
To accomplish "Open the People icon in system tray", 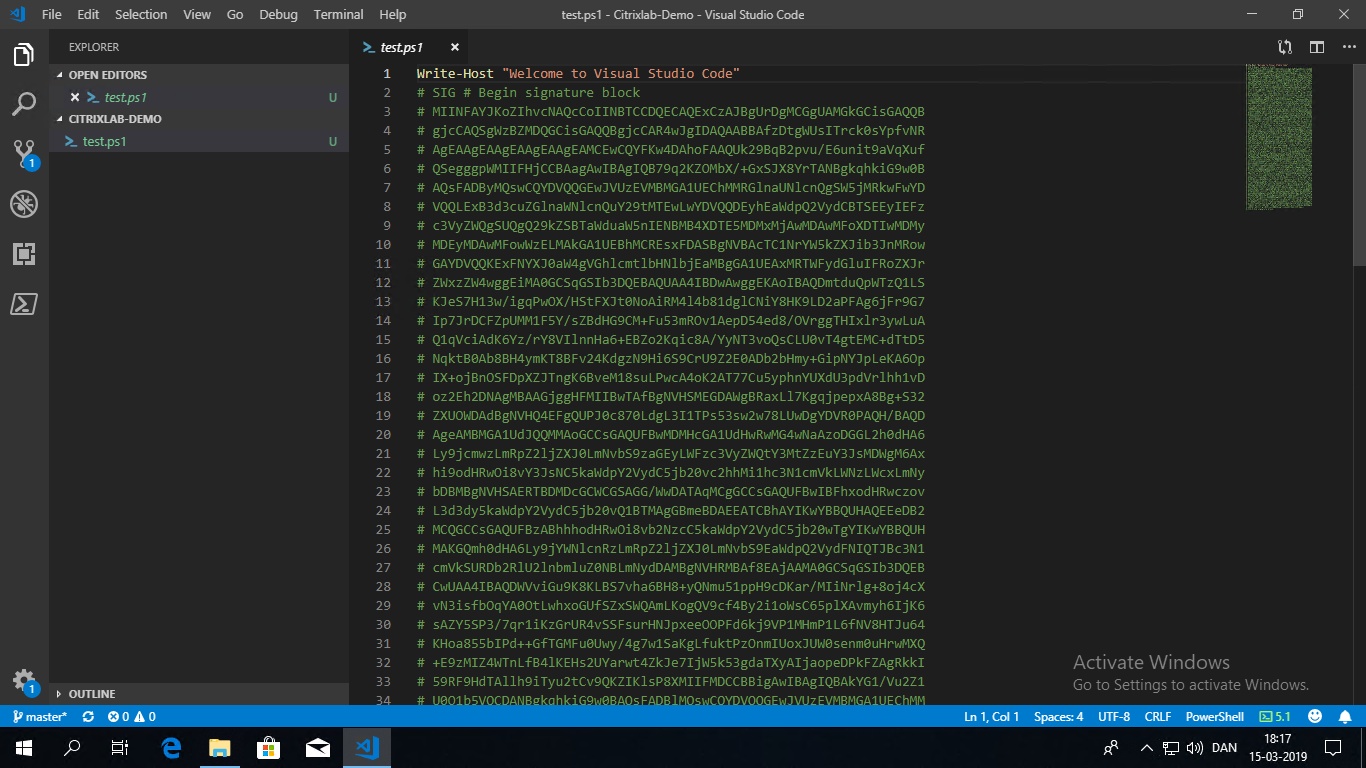I will (1111, 747).
